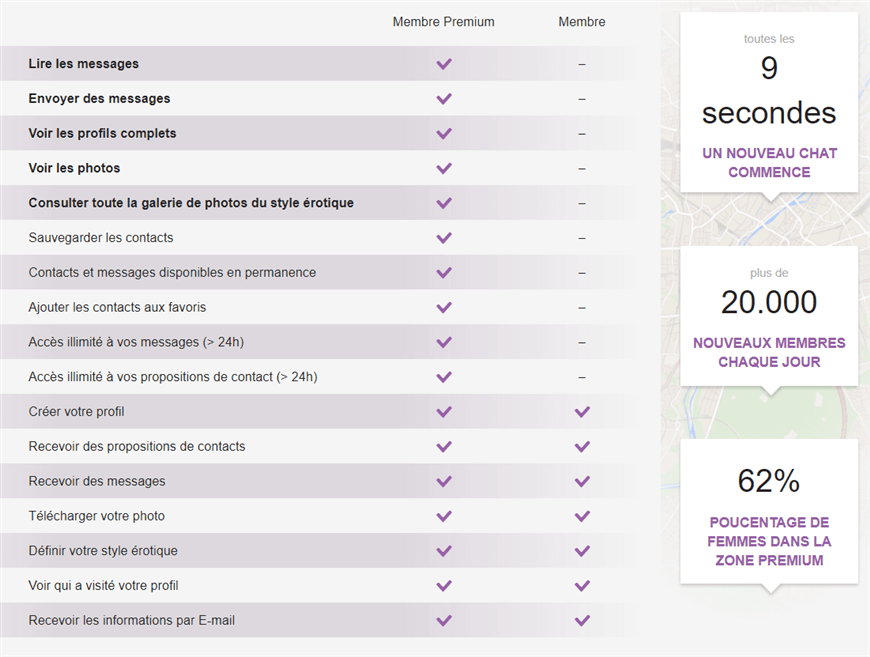Click the 62% femmes statistic card
870x657 pixels.
tap(769, 510)
